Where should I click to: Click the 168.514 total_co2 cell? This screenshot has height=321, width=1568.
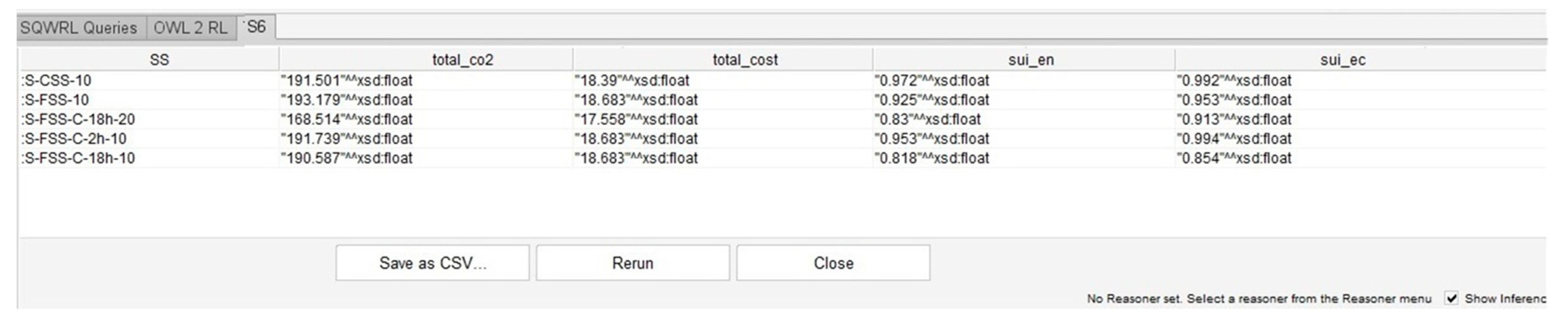(x=346, y=119)
